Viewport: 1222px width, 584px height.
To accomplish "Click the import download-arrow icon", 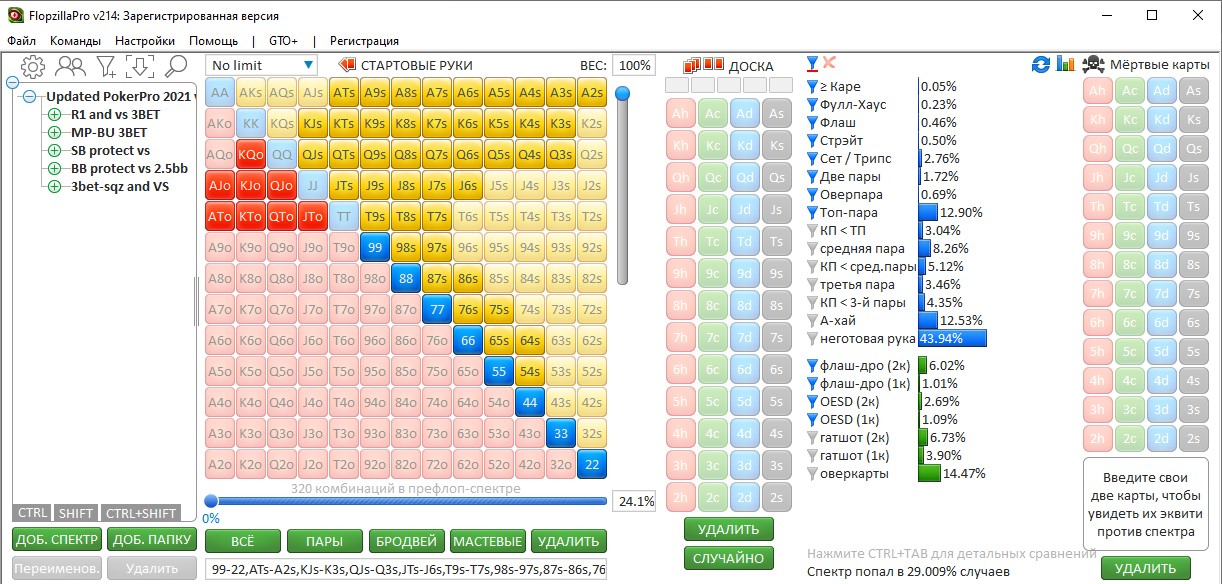I will click(x=140, y=66).
